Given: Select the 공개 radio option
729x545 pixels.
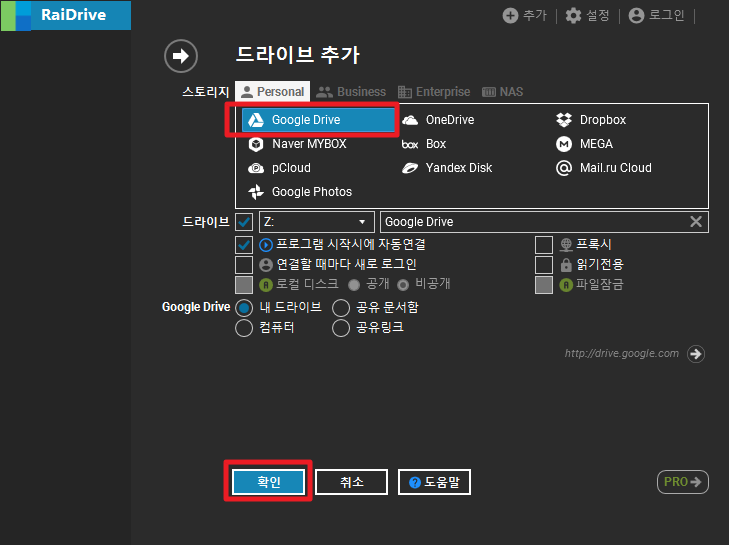Looking at the screenshot, I should tap(354, 285).
